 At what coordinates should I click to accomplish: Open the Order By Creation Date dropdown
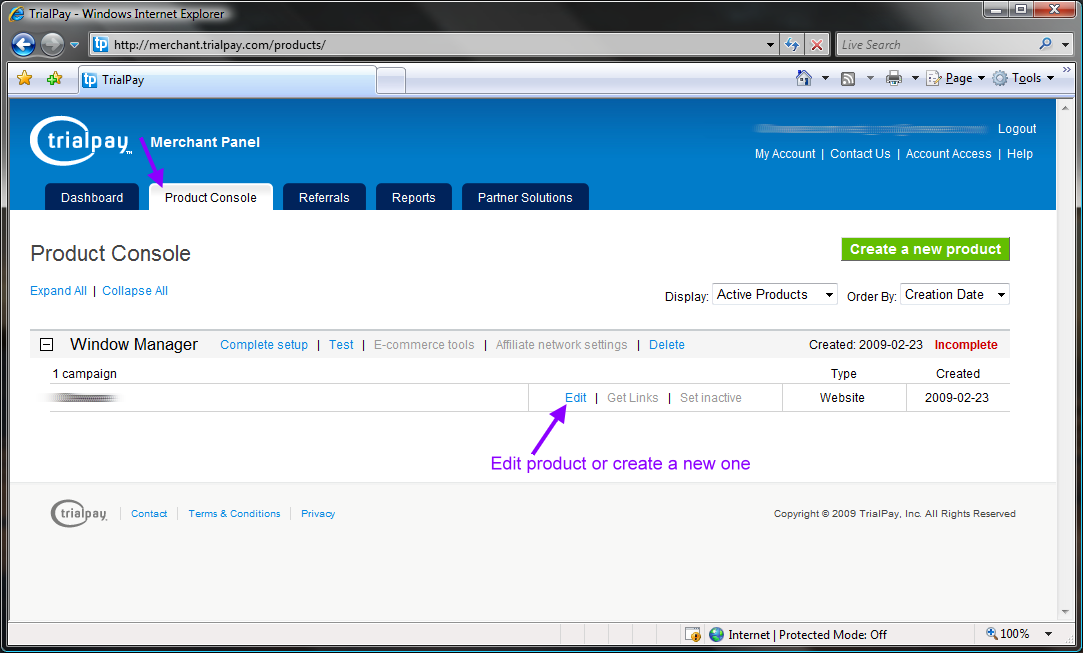click(954, 295)
